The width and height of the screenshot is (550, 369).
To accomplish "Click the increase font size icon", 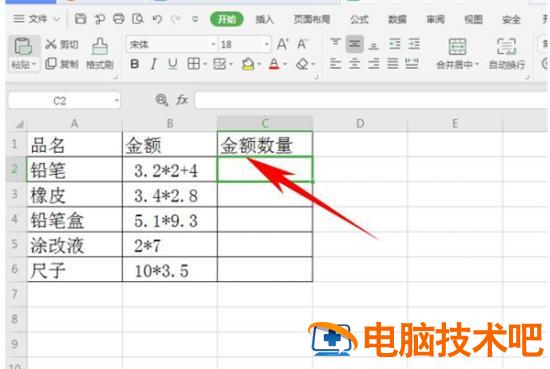I will tap(283, 44).
